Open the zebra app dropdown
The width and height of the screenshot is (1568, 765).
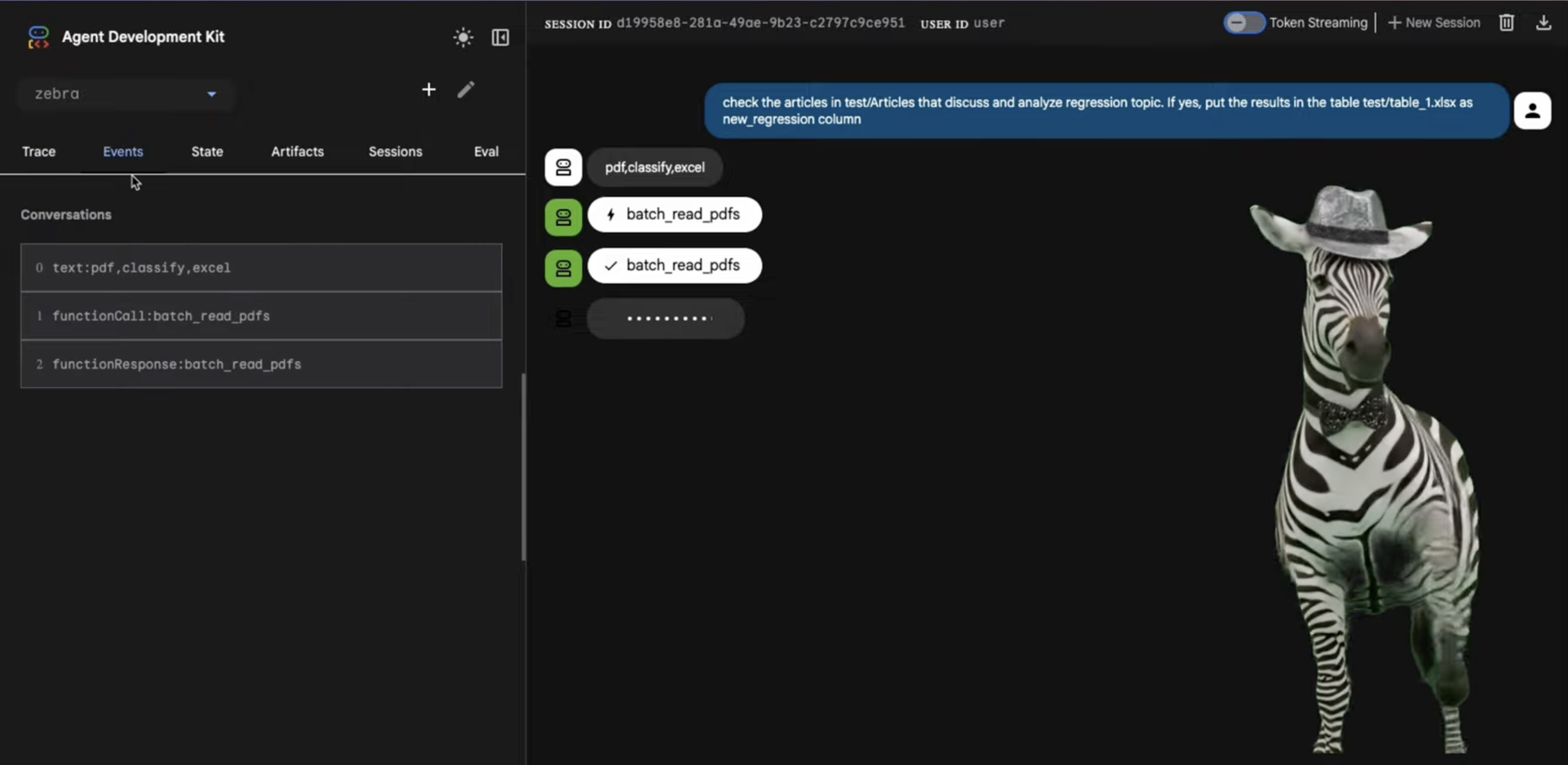[126, 94]
